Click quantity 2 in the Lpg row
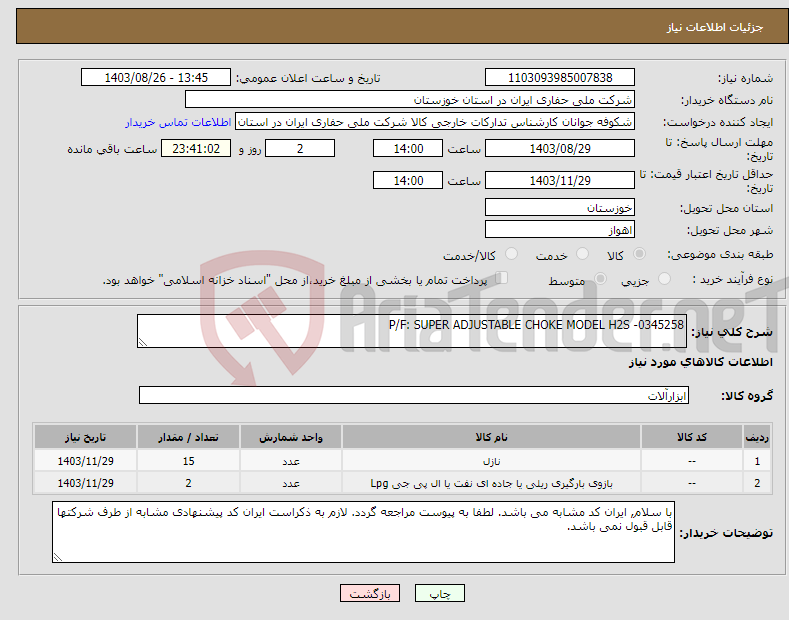The width and height of the screenshot is (789, 620). pos(188,483)
